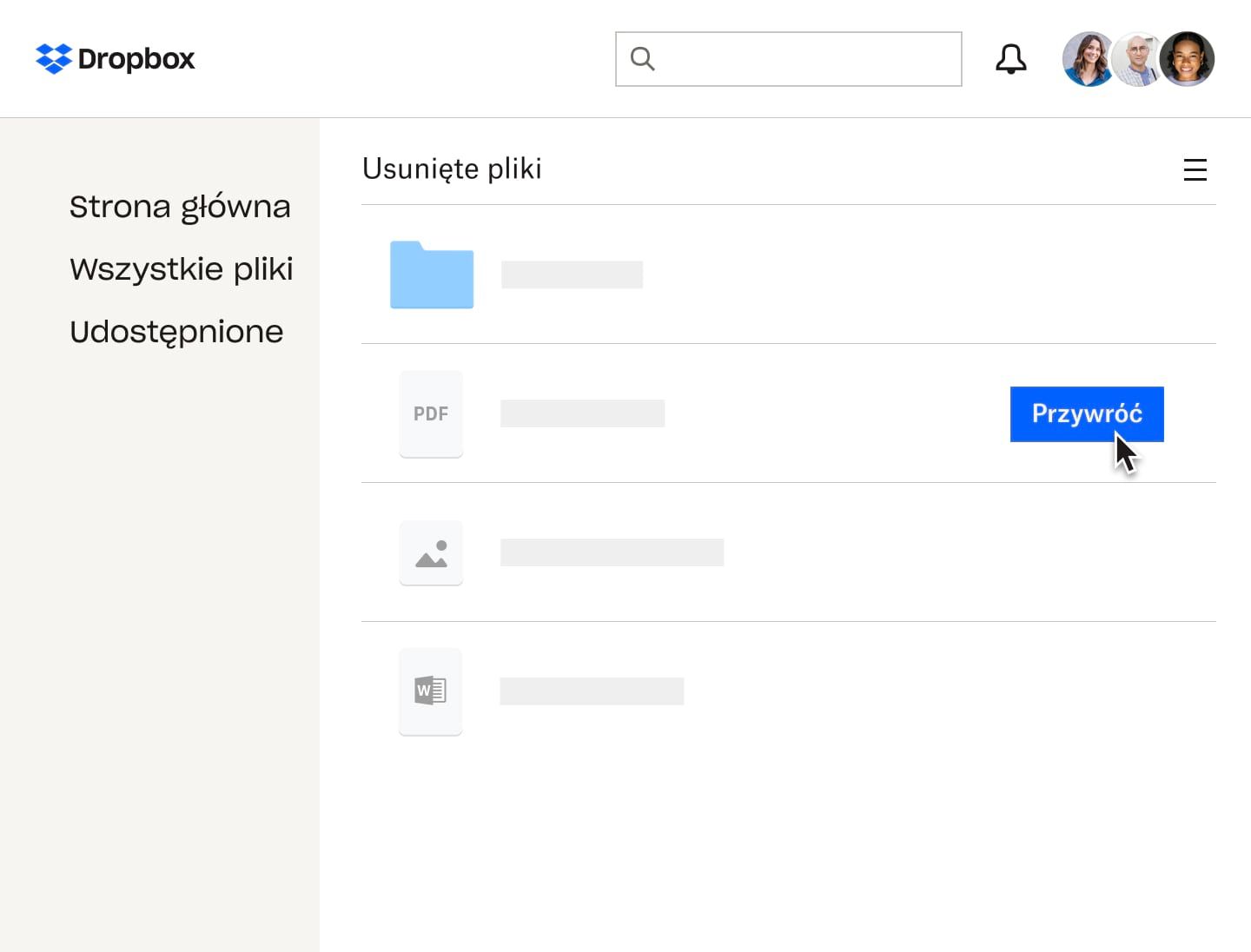Open Wszystkie pliki section
The height and width of the screenshot is (952, 1251).
tap(181, 268)
